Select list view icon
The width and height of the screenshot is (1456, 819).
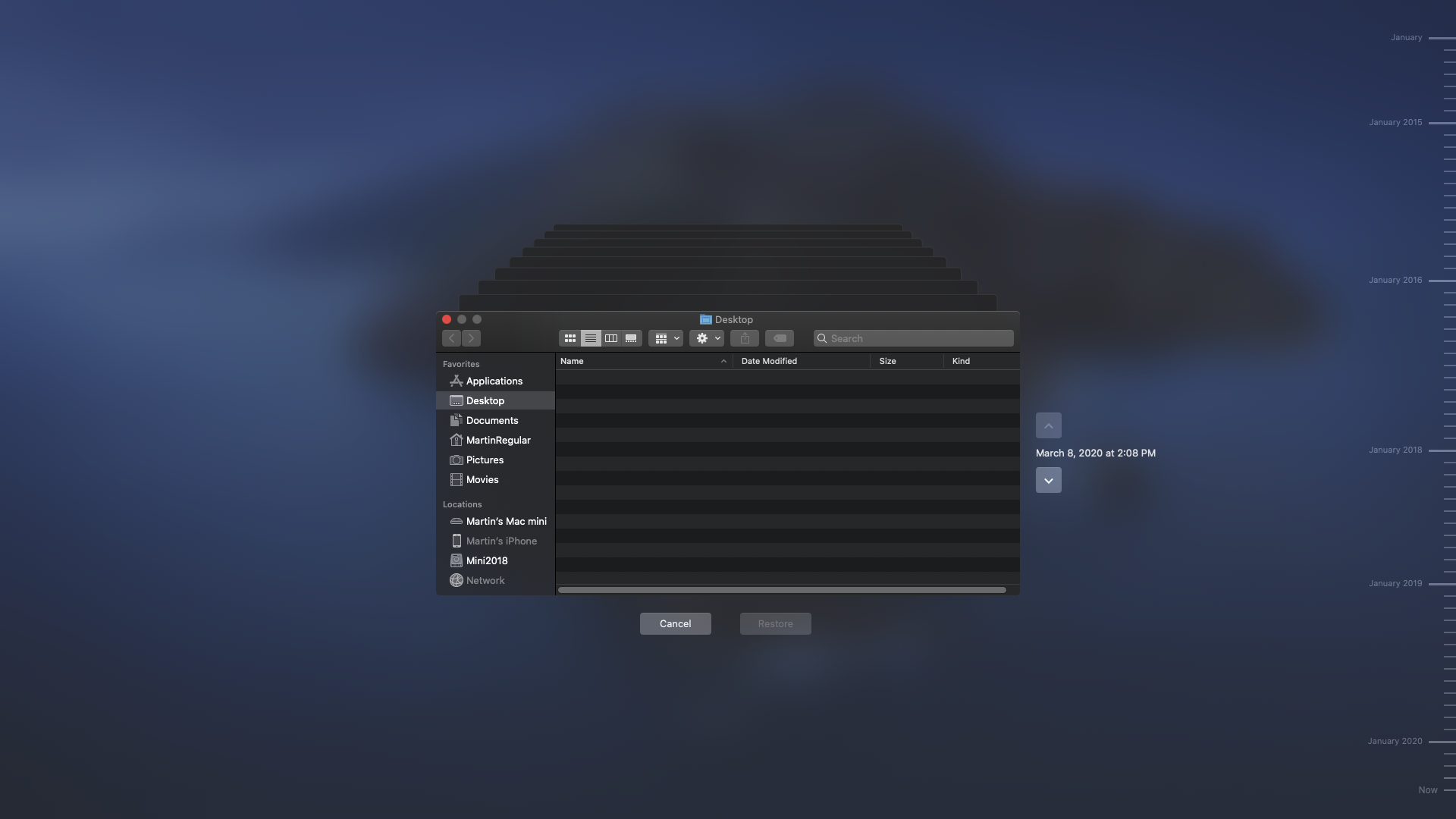click(590, 338)
